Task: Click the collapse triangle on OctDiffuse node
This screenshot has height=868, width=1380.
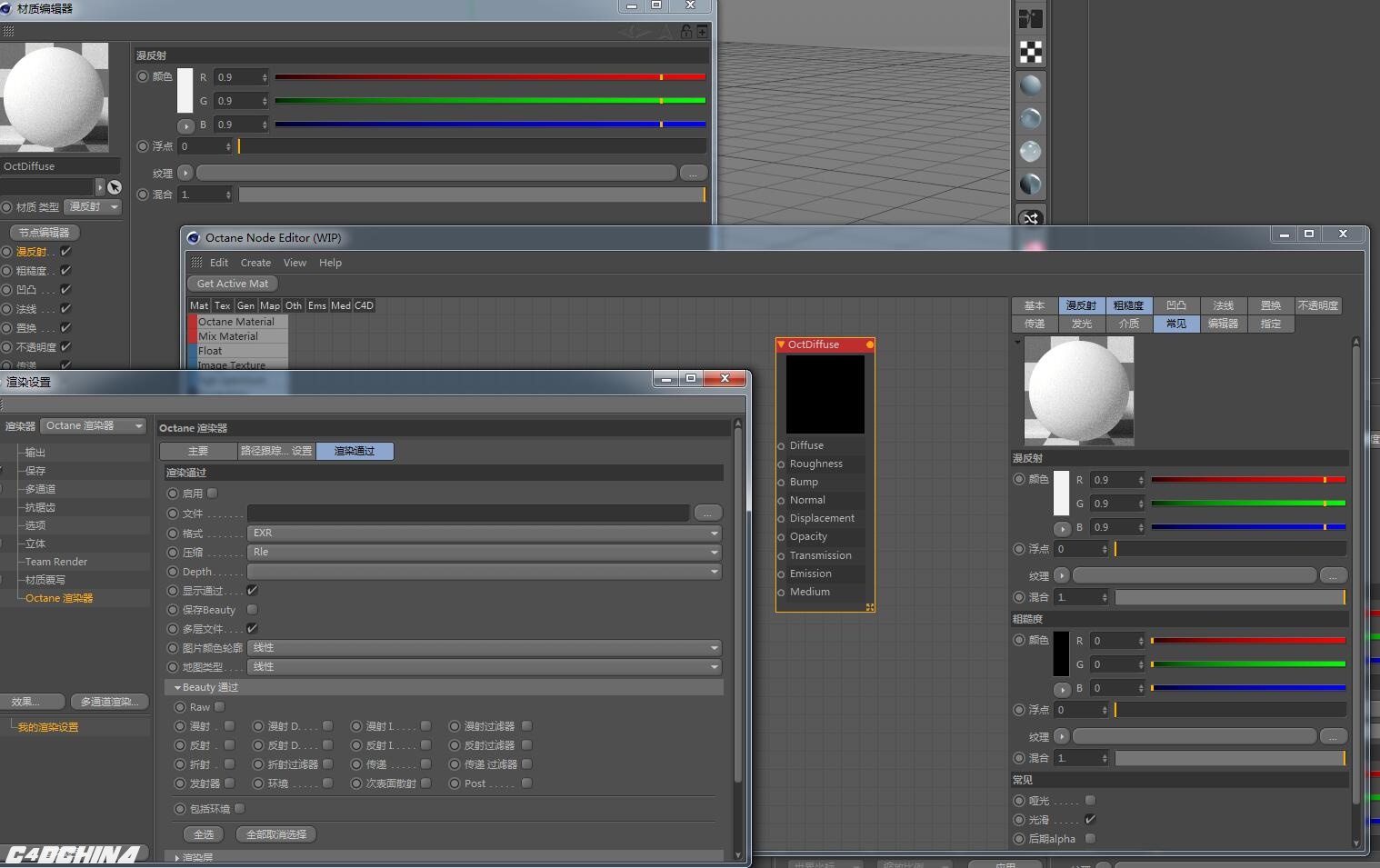Action: coord(781,344)
